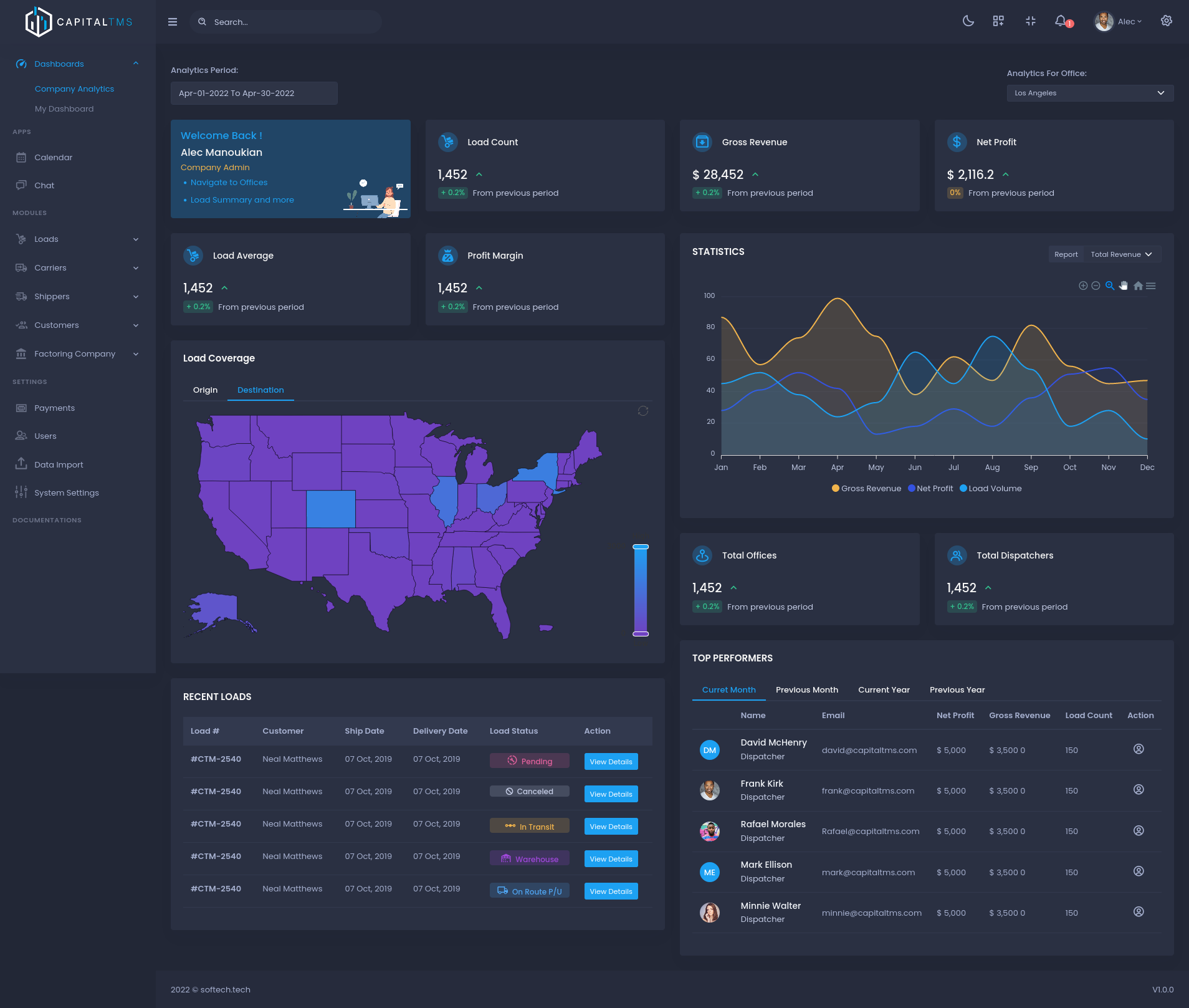
Task: Click View Details for the Pending load
Action: click(x=611, y=762)
